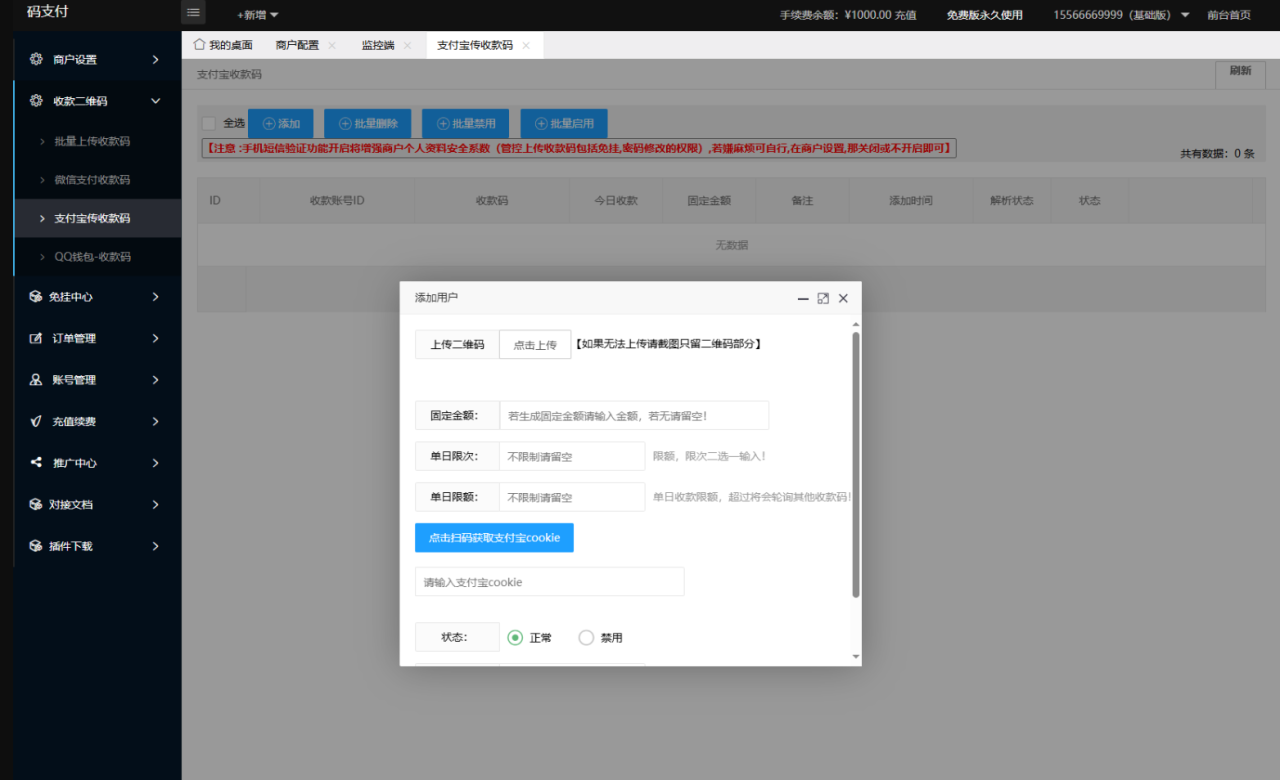1280x780 pixels.
Task: Click the 免挂中心 cube icon
Action: click(x=35, y=297)
